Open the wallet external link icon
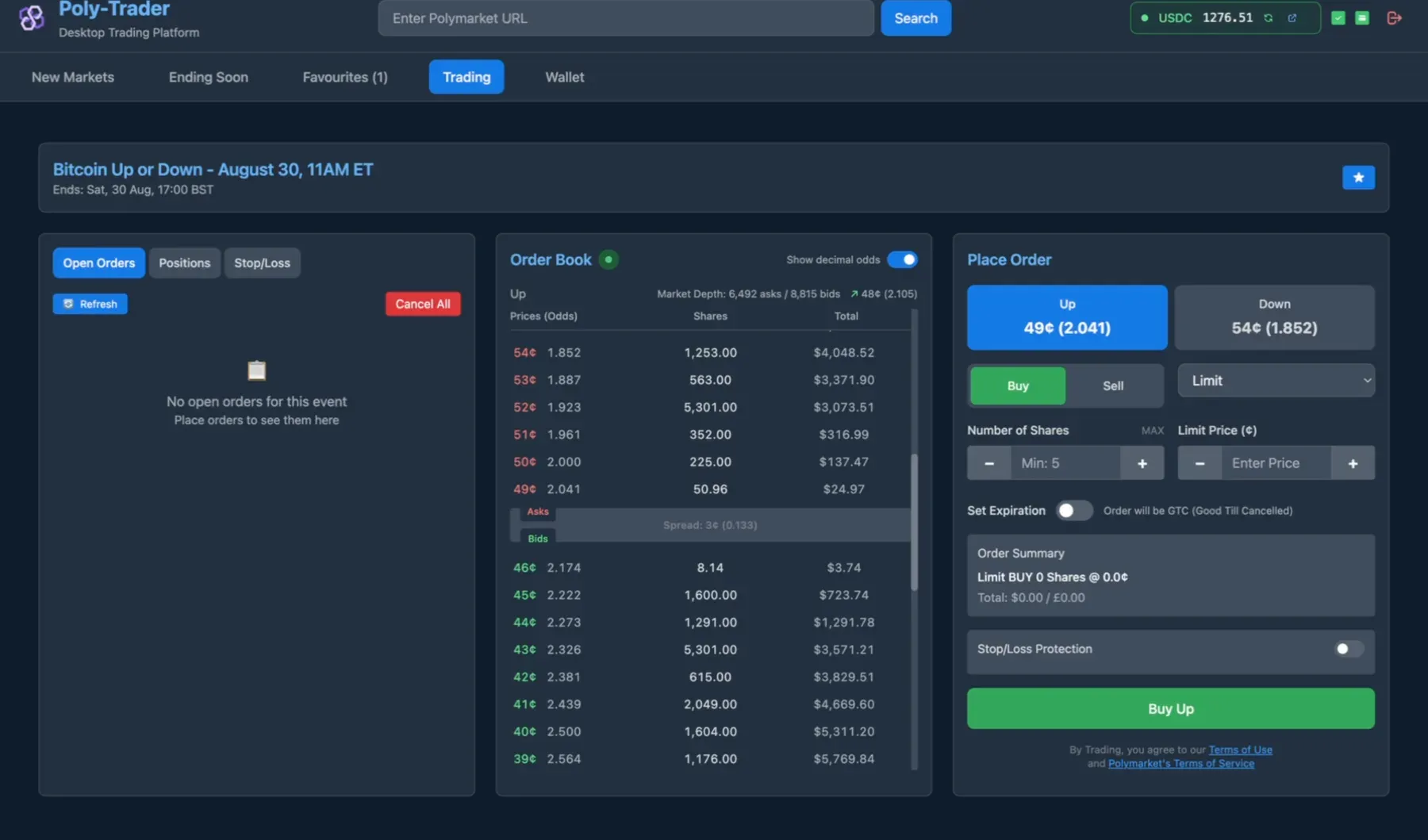The width and height of the screenshot is (1428, 840). point(1292,17)
